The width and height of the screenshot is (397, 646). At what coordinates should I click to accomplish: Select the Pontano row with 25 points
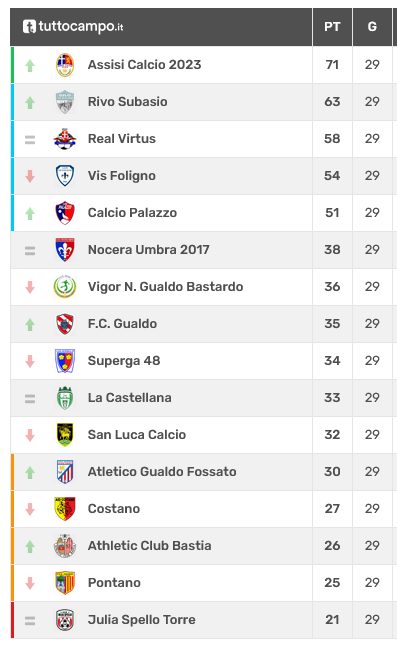point(201,583)
